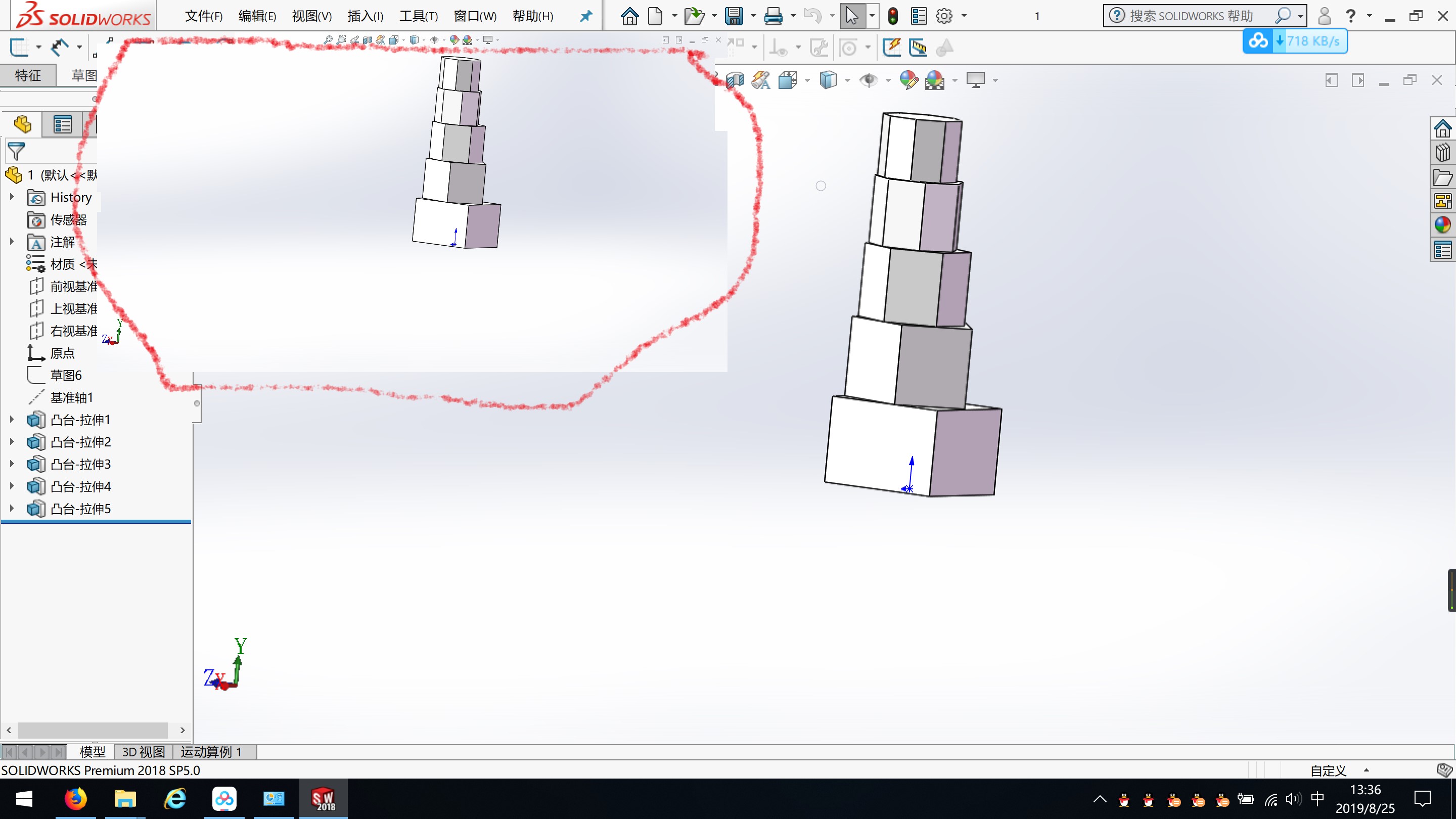Viewport: 1456px width, 819px height.
Task: Click the Save floppy disk icon
Action: (x=734, y=16)
